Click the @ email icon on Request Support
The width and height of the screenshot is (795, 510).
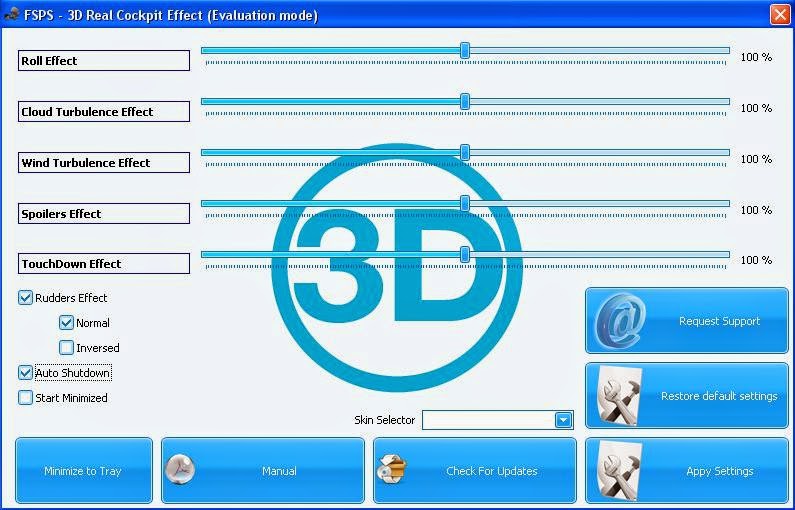(x=620, y=321)
